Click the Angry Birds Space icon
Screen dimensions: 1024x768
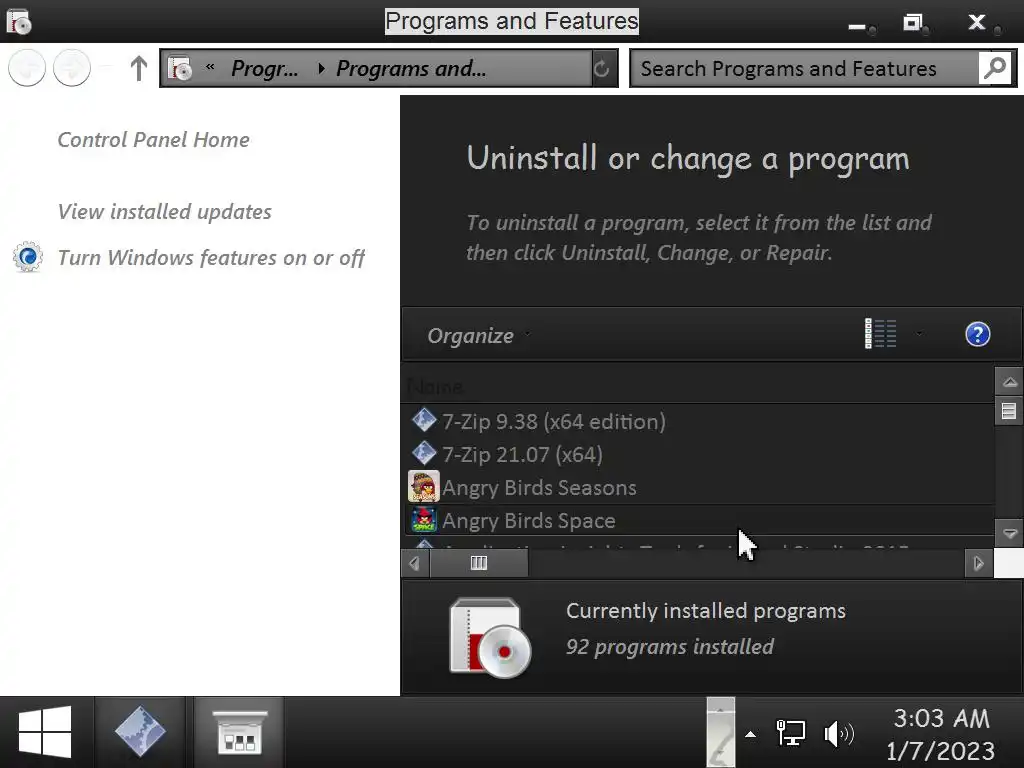(x=424, y=520)
